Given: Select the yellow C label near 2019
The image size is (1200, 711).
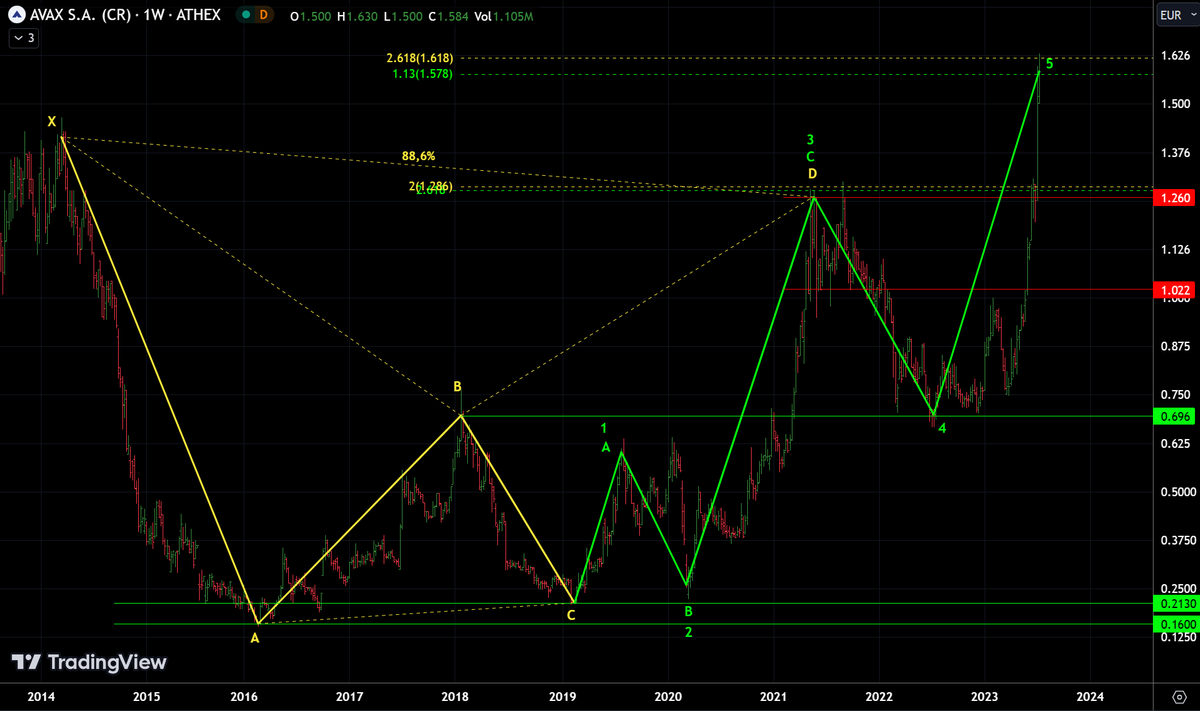Looking at the screenshot, I should [571, 615].
